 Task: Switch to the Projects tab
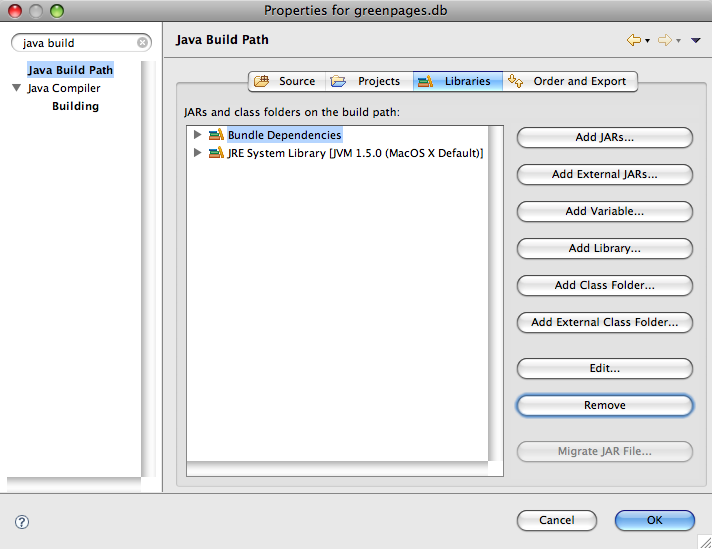coord(366,81)
